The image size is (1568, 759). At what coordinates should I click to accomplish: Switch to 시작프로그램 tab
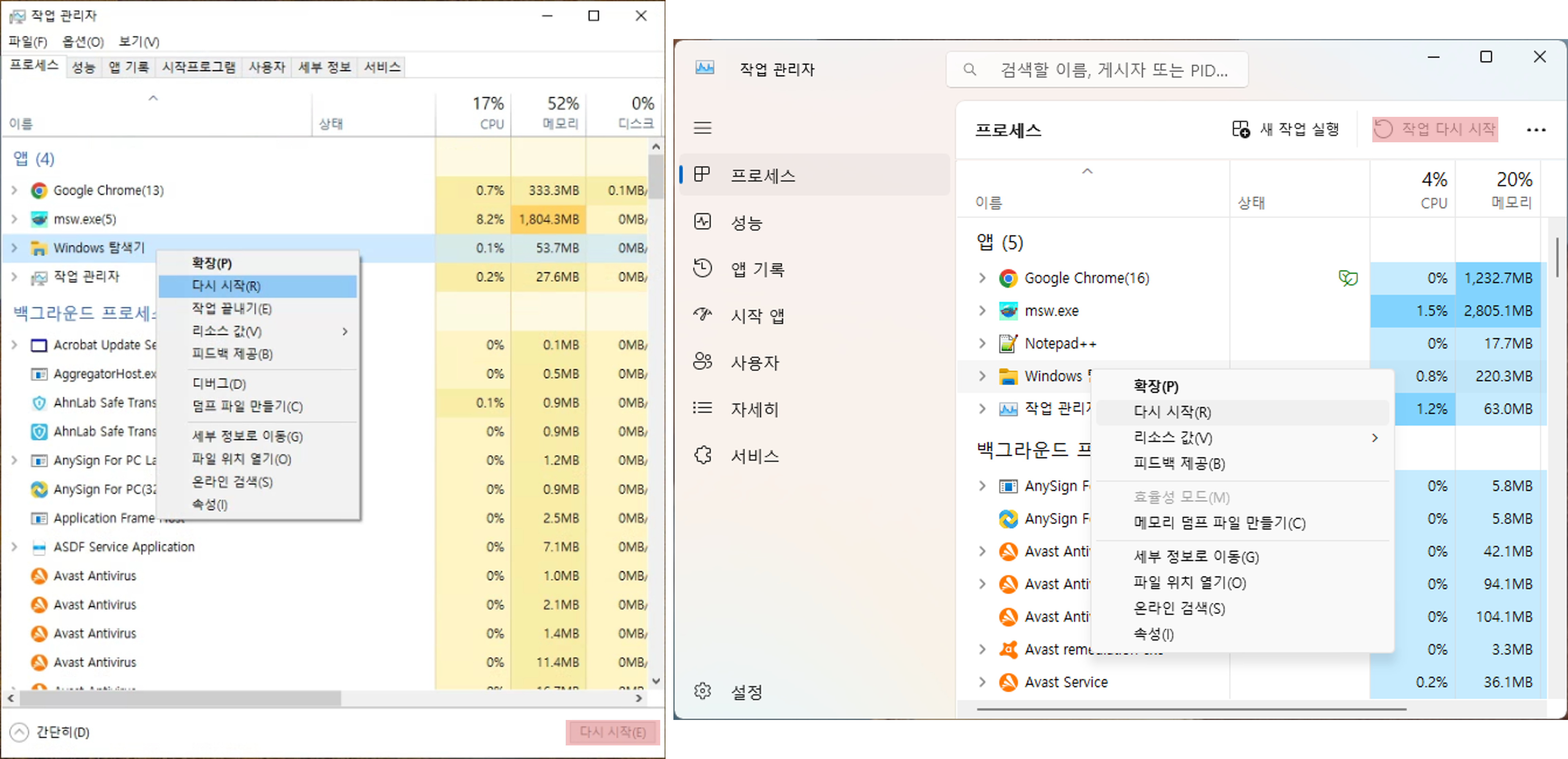(x=198, y=67)
